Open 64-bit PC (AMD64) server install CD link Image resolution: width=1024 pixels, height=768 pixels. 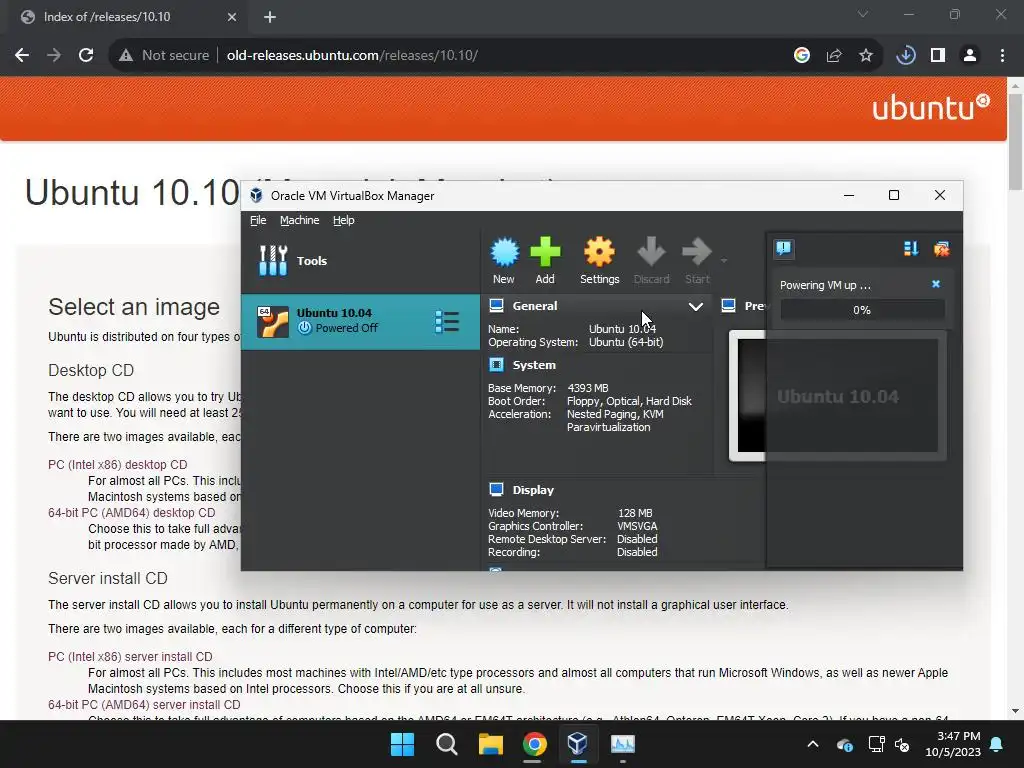[x=144, y=705]
